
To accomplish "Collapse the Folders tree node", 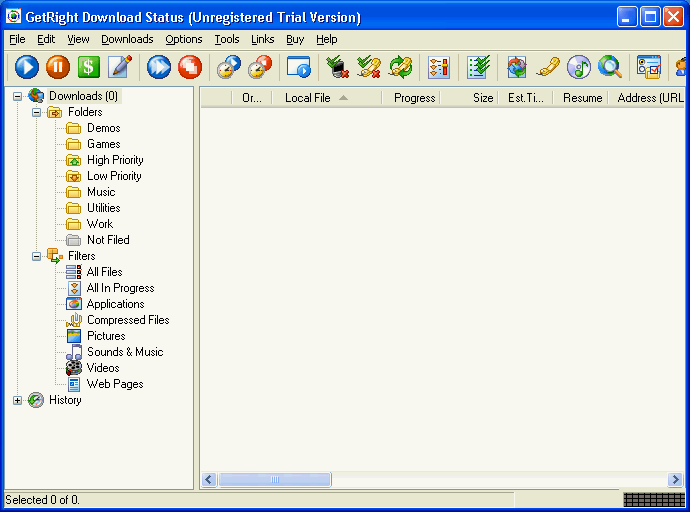I will (37, 112).
